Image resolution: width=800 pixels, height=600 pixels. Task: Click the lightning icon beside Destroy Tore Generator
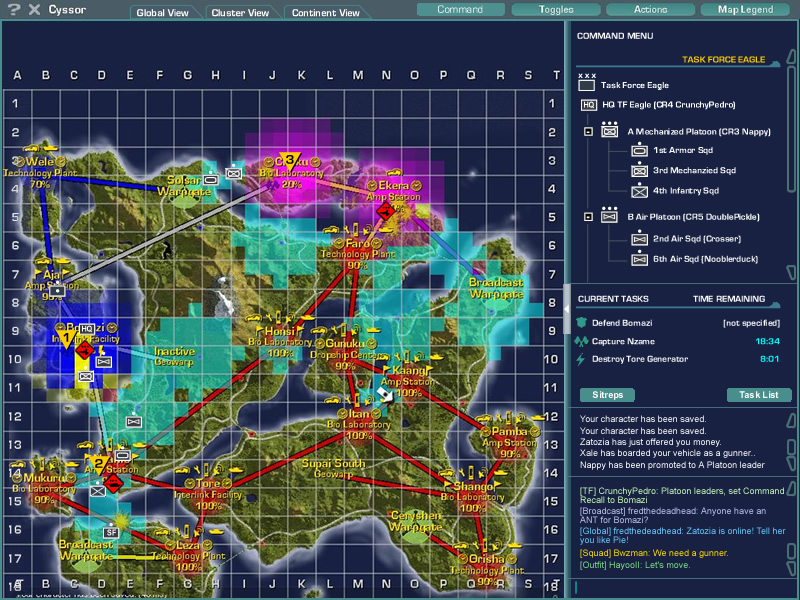point(581,359)
